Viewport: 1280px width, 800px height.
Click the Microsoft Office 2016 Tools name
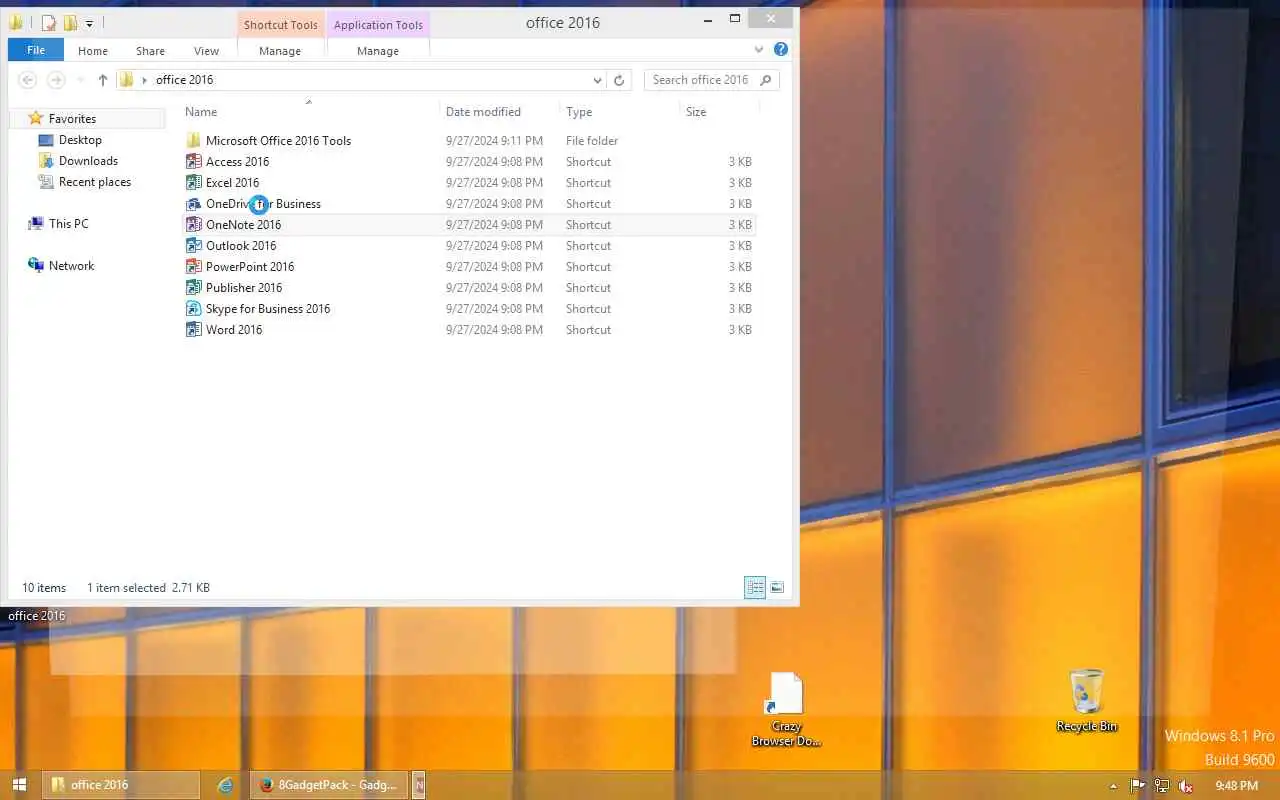coord(278,141)
